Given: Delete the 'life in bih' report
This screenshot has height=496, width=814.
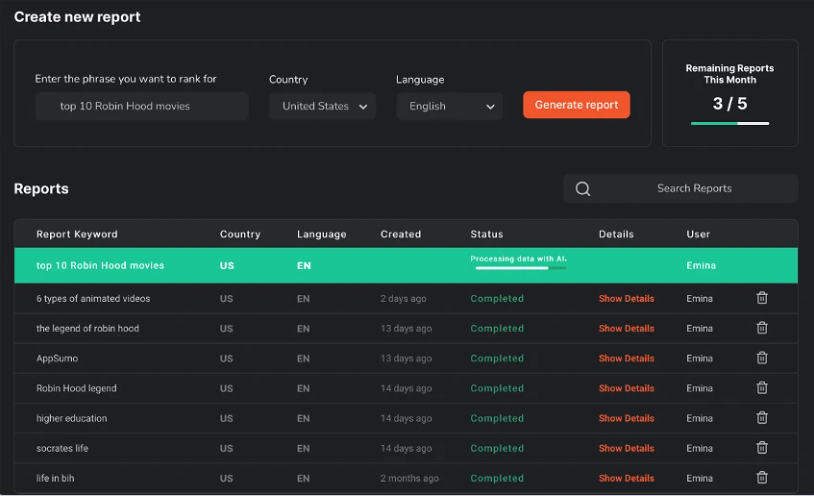Looking at the screenshot, I should [762, 477].
